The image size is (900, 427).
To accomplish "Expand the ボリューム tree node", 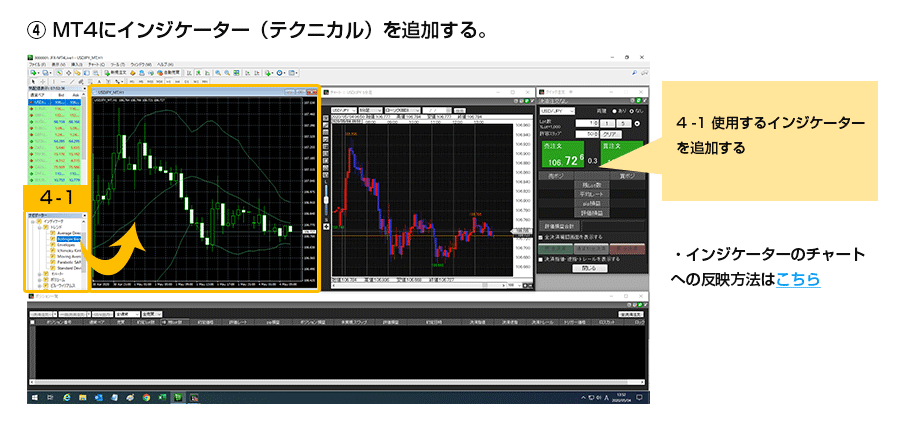I will pos(39,280).
